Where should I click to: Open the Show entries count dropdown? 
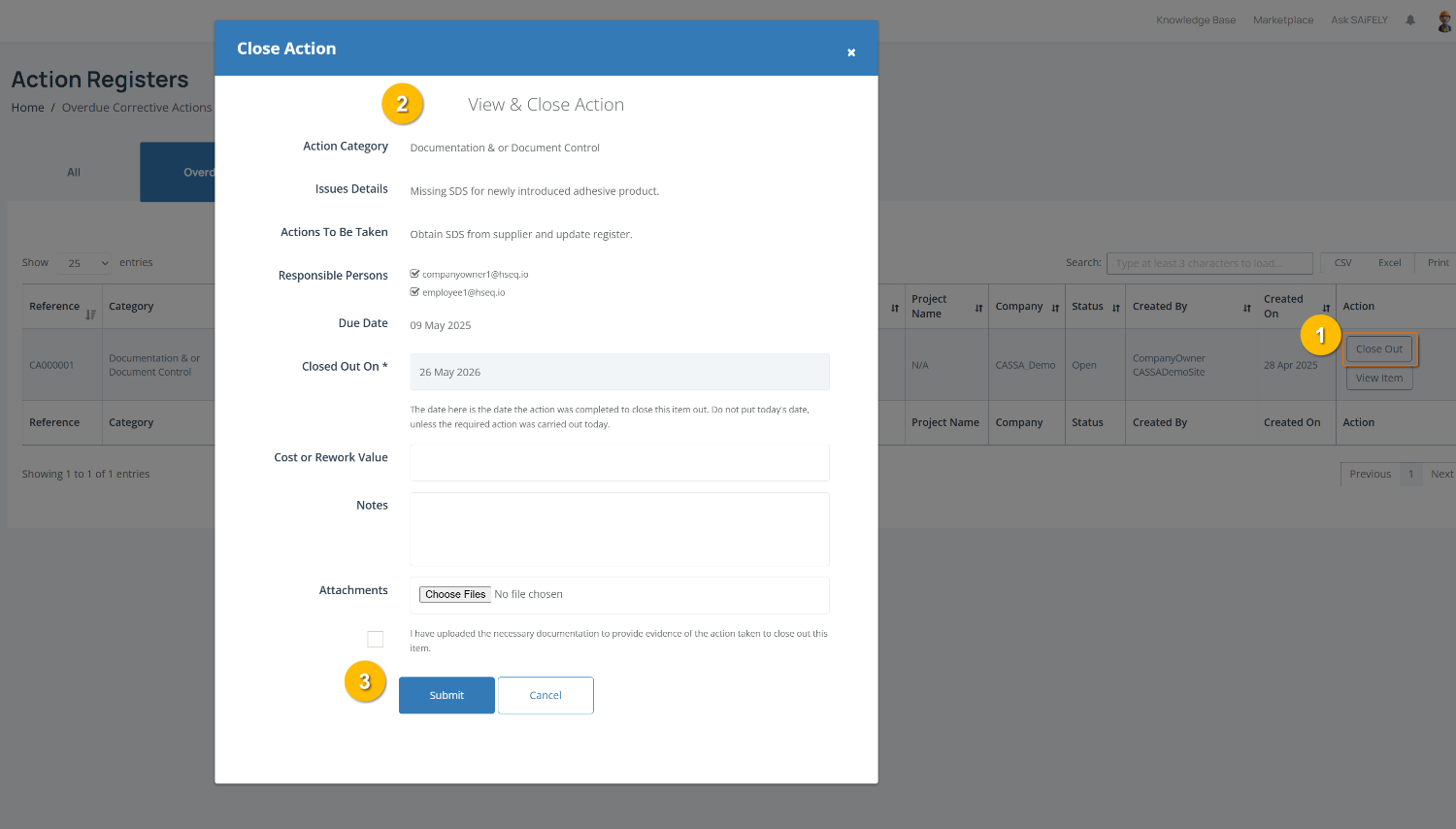pyautogui.click(x=84, y=263)
